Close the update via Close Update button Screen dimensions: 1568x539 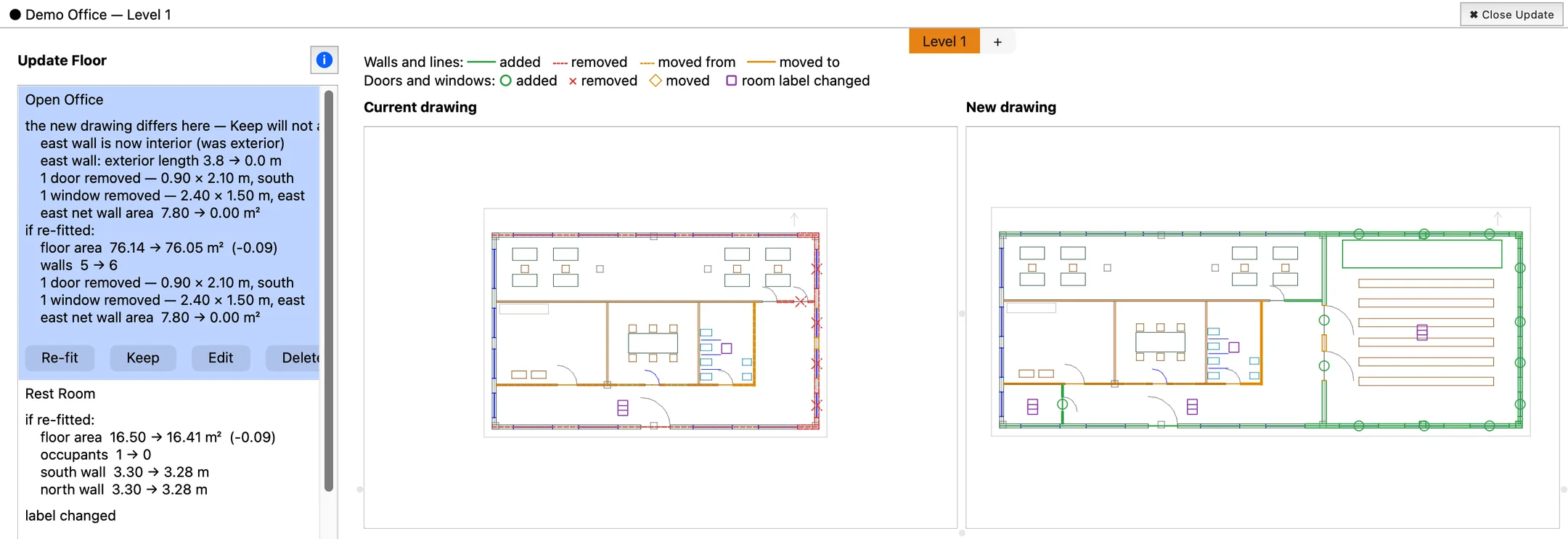pos(1511,15)
